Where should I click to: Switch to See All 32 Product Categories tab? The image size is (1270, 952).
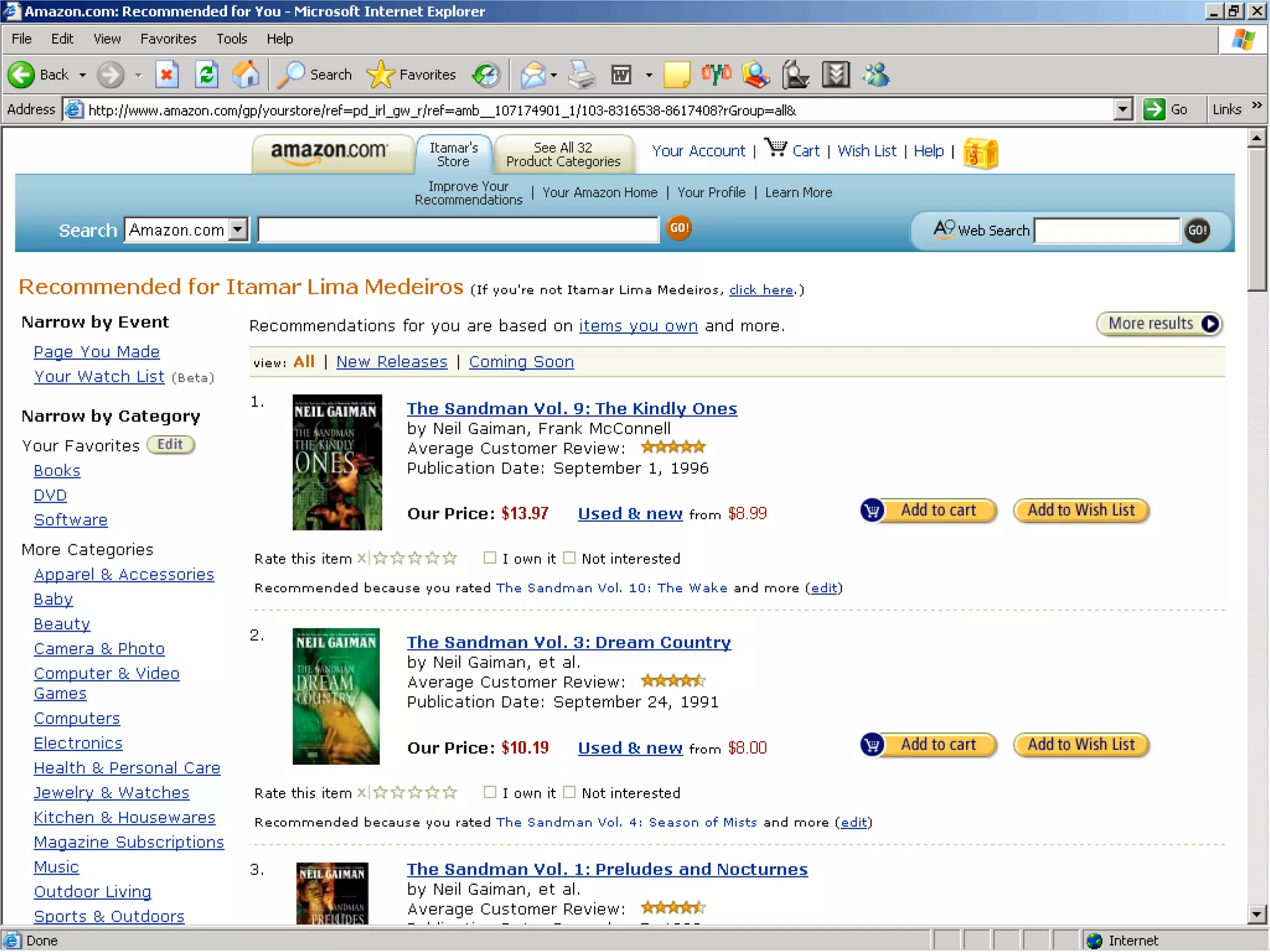coord(563,154)
